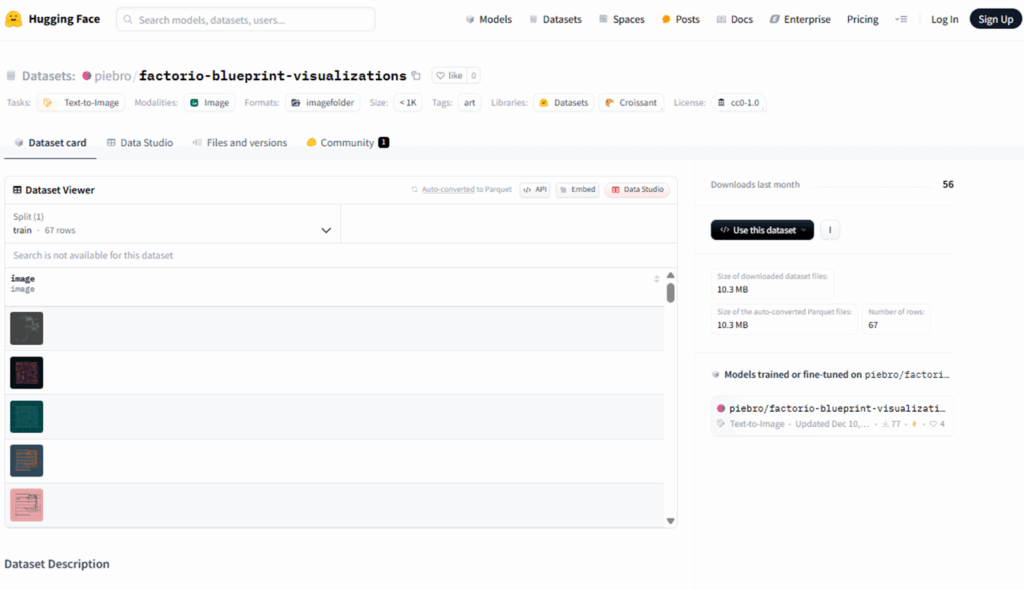Select the Image modality tag
Viewport: 1024px width, 590px height.
[x=209, y=103]
